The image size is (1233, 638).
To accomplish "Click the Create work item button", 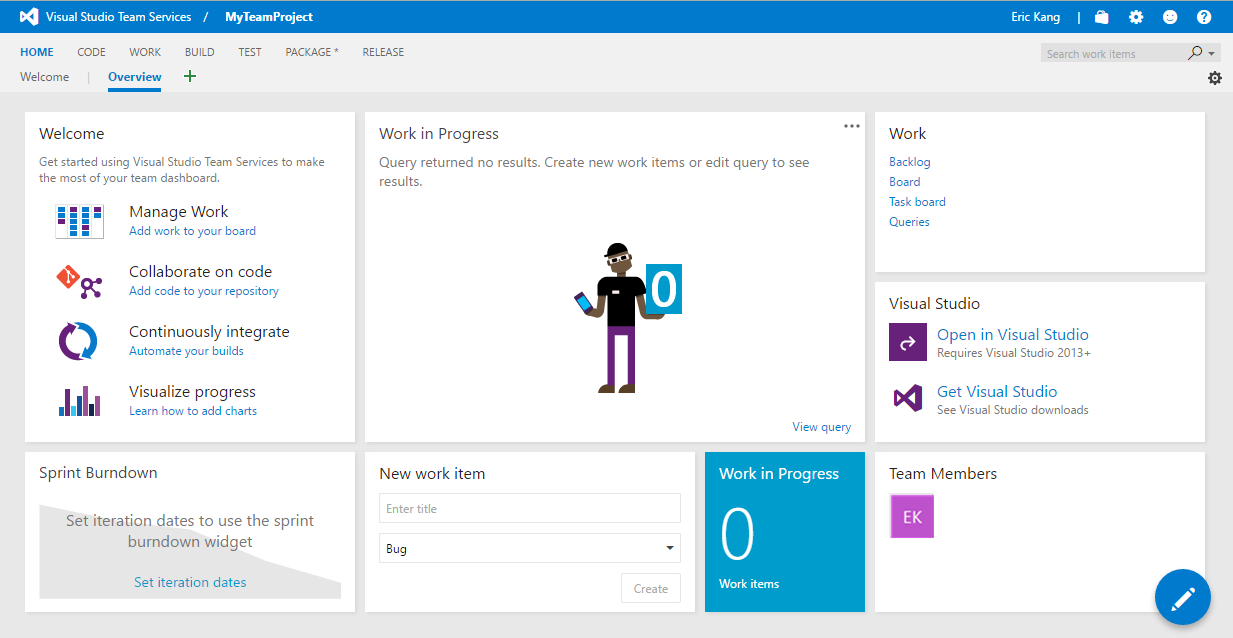I will click(x=651, y=588).
